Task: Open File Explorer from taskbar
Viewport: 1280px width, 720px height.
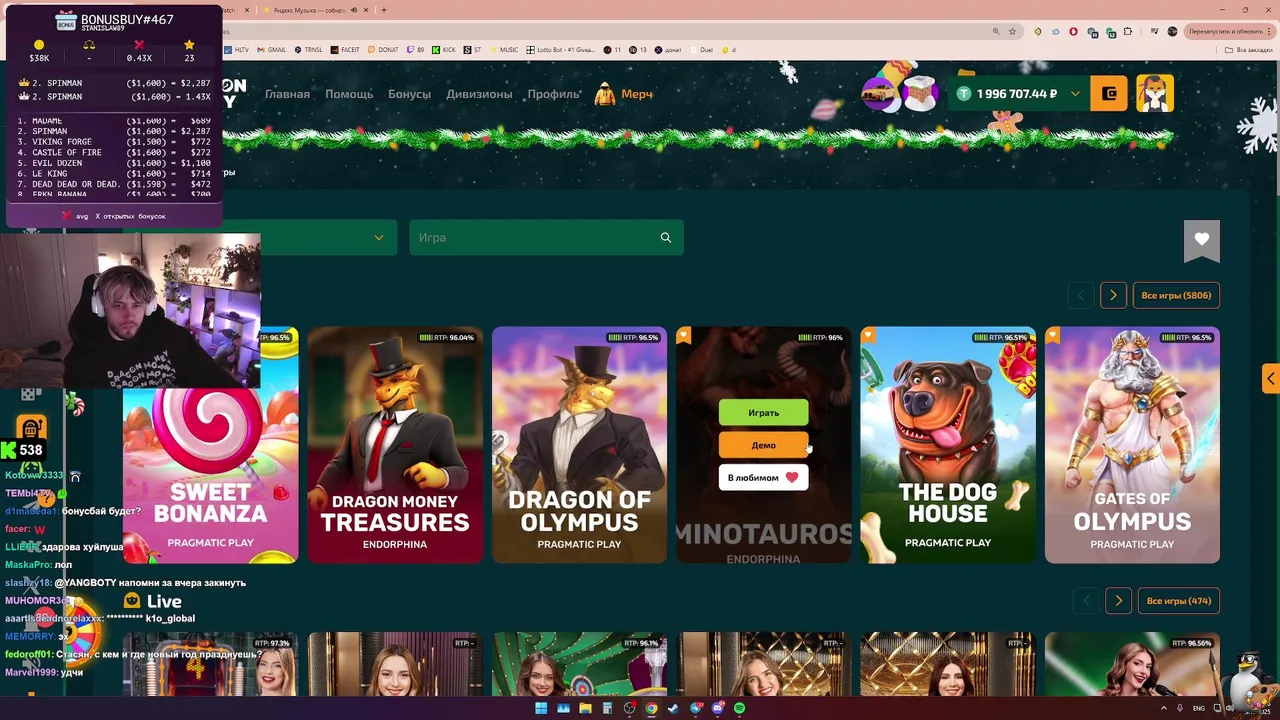Action: pos(585,708)
